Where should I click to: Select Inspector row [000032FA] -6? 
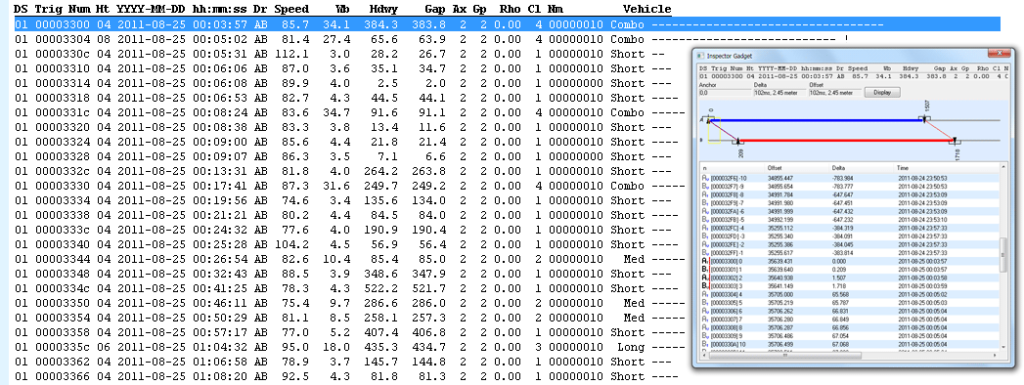point(849,211)
